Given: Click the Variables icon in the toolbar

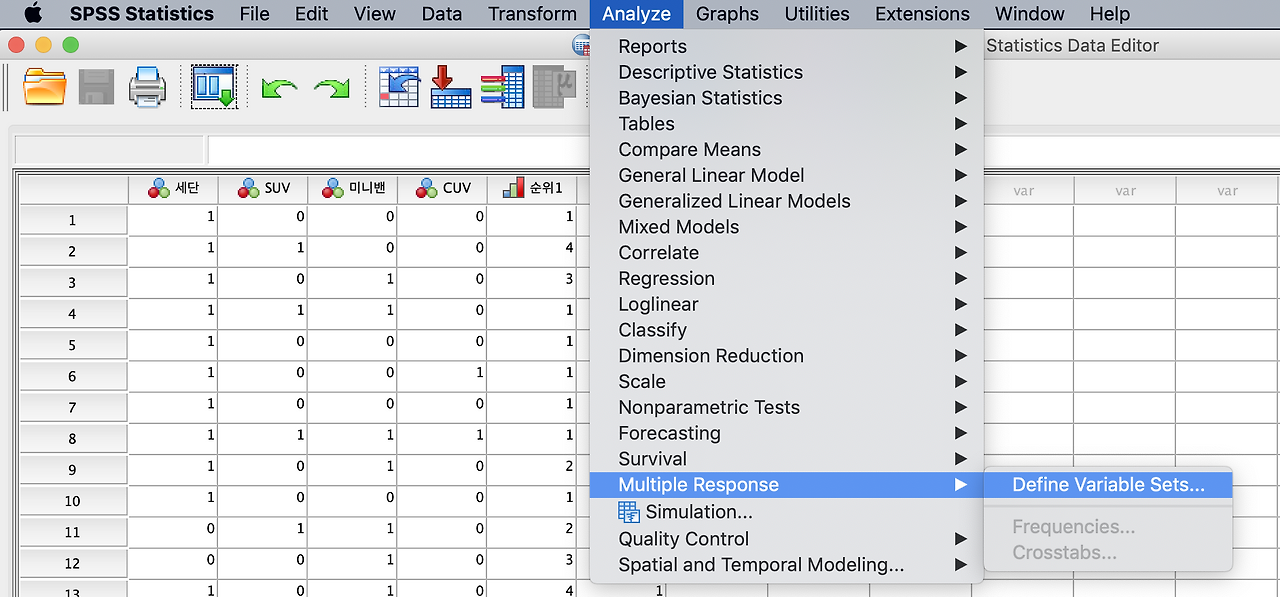Looking at the screenshot, I should click(502, 87).
